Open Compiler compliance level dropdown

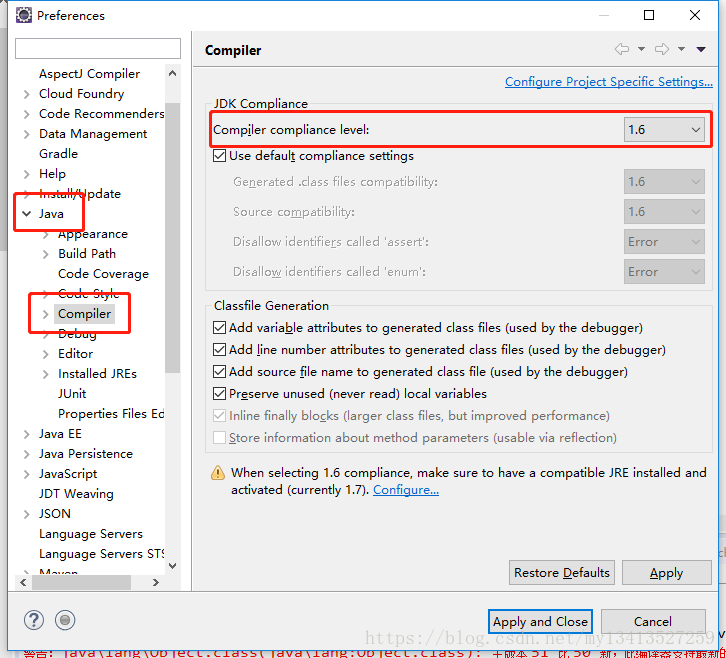pyautogui.click(x=664, y=130)
